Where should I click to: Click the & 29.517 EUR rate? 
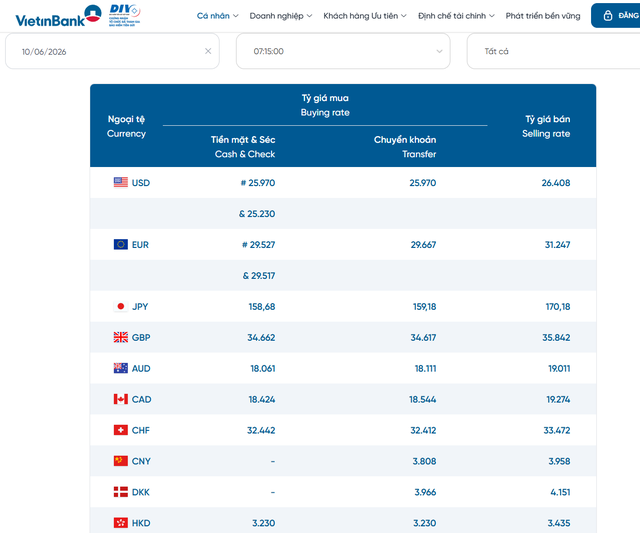click(x=259, y=276)
